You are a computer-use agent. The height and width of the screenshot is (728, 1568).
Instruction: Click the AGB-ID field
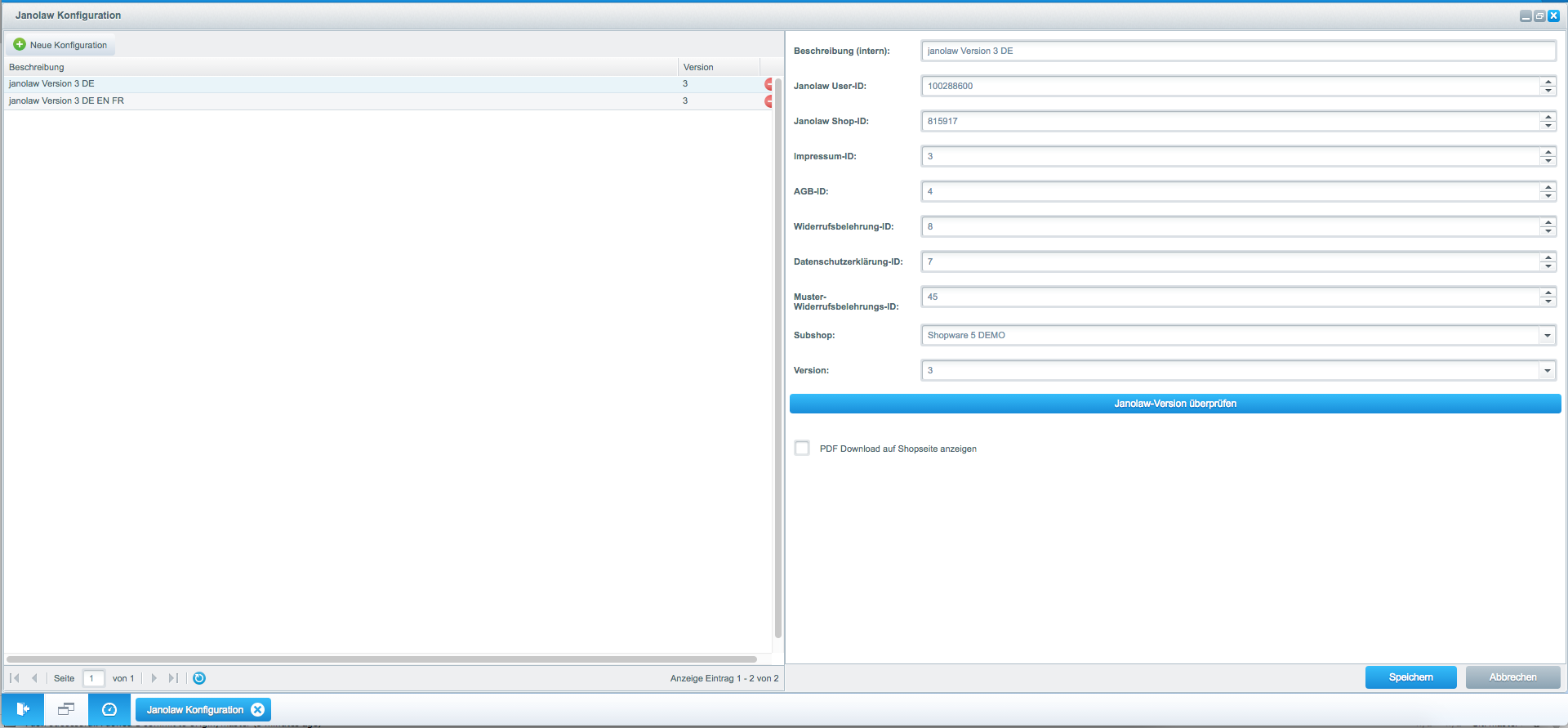pyautogui.click(x=1230, y=191)
